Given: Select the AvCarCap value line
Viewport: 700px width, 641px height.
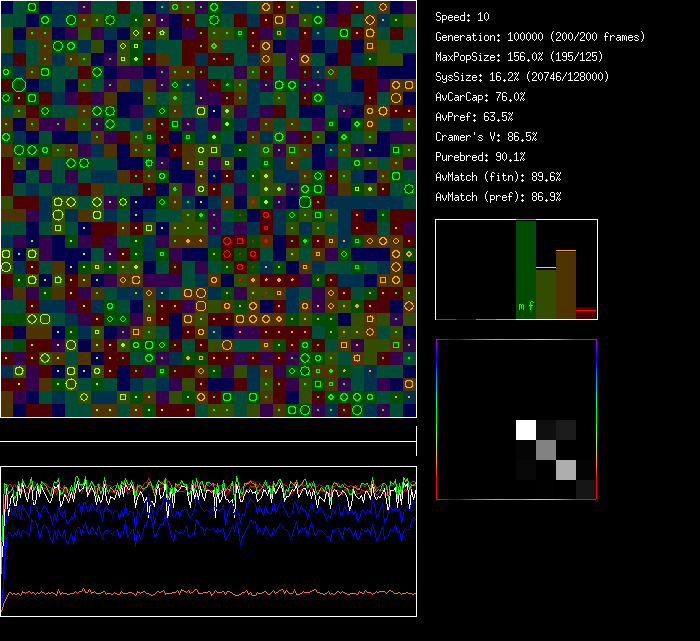Looking at the screenshot, I should (480, 97).
